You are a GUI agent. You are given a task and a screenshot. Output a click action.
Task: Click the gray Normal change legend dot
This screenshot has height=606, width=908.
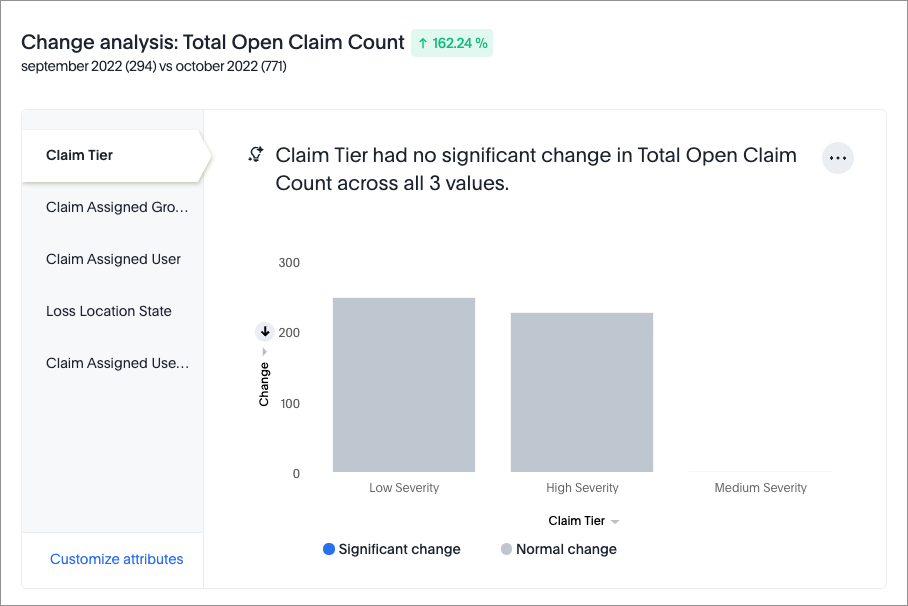506,549
